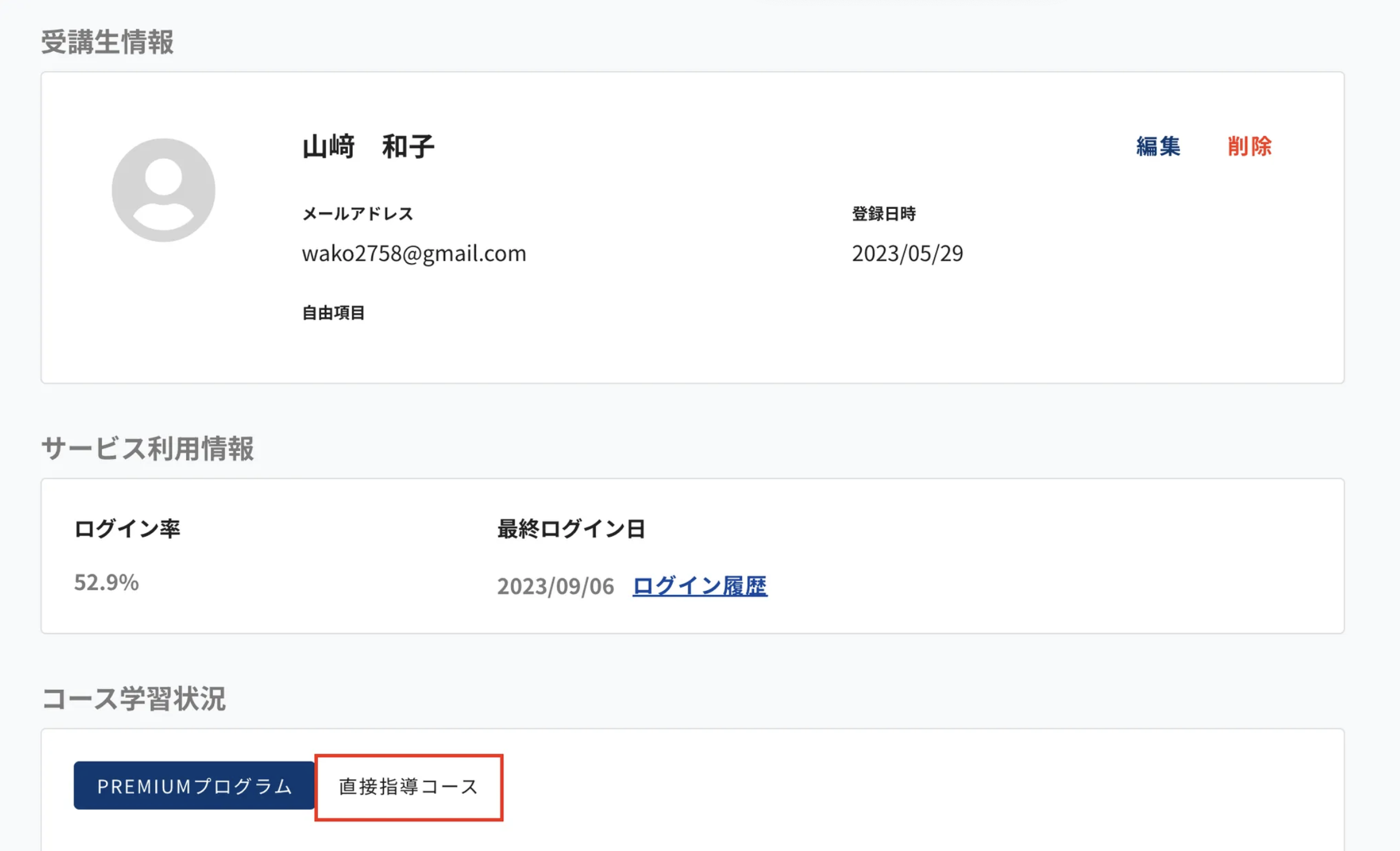Open the ログイン履歴 link
This screenshot has height=851, width=1400.
tap(699, 586)
